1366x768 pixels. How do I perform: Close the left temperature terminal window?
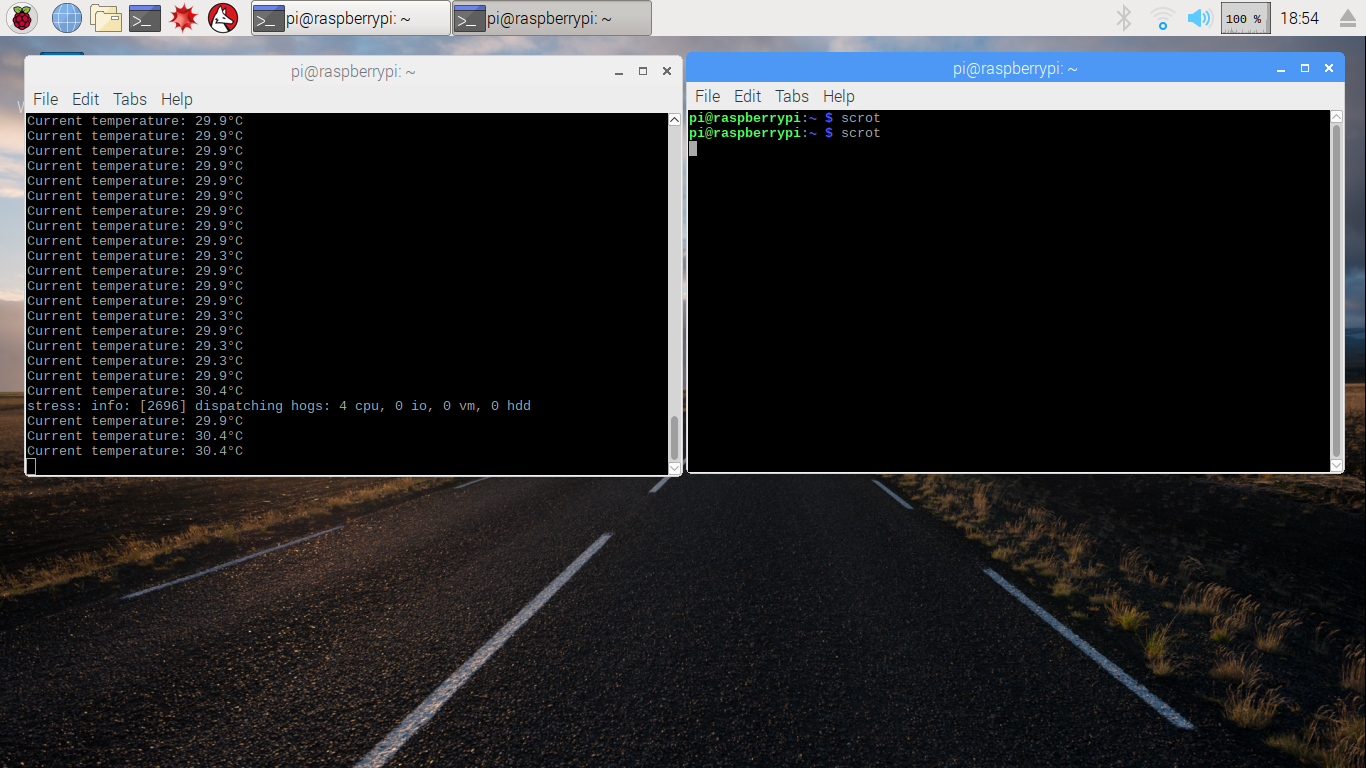pos(667,72)
